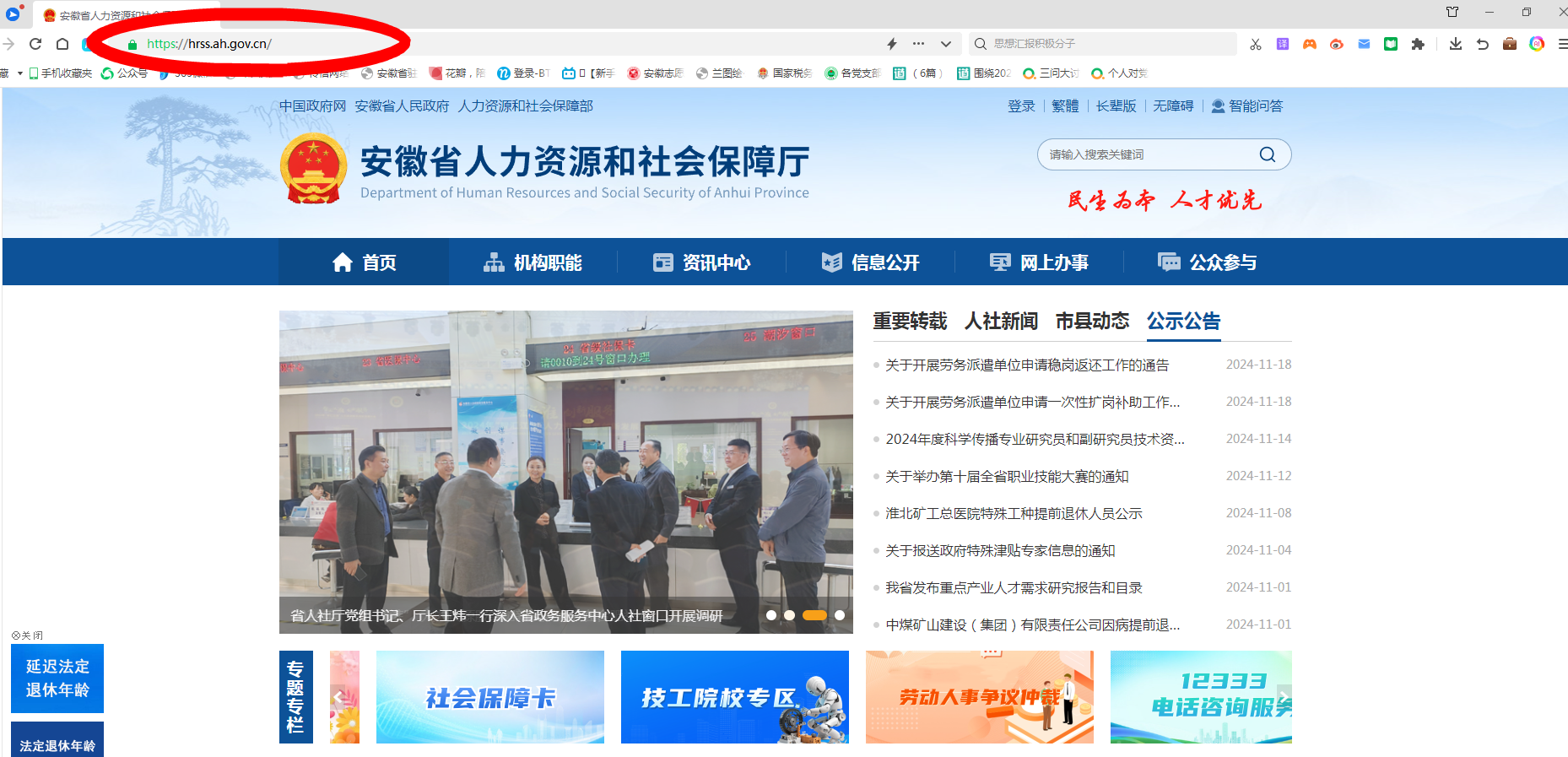
Task: Open 关于举办第十届全省职业技能大赛的通知 link
Action: [x=1007, y=477]
